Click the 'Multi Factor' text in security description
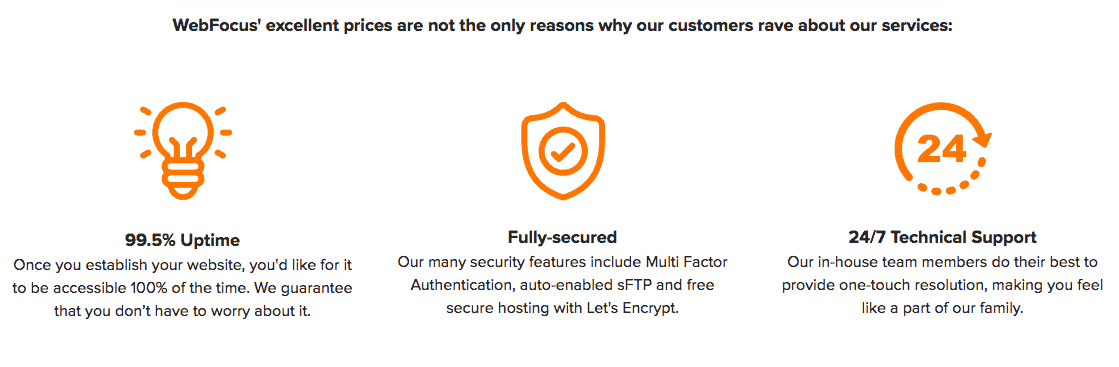1119x367 pixels. click(x=687, y=261)
